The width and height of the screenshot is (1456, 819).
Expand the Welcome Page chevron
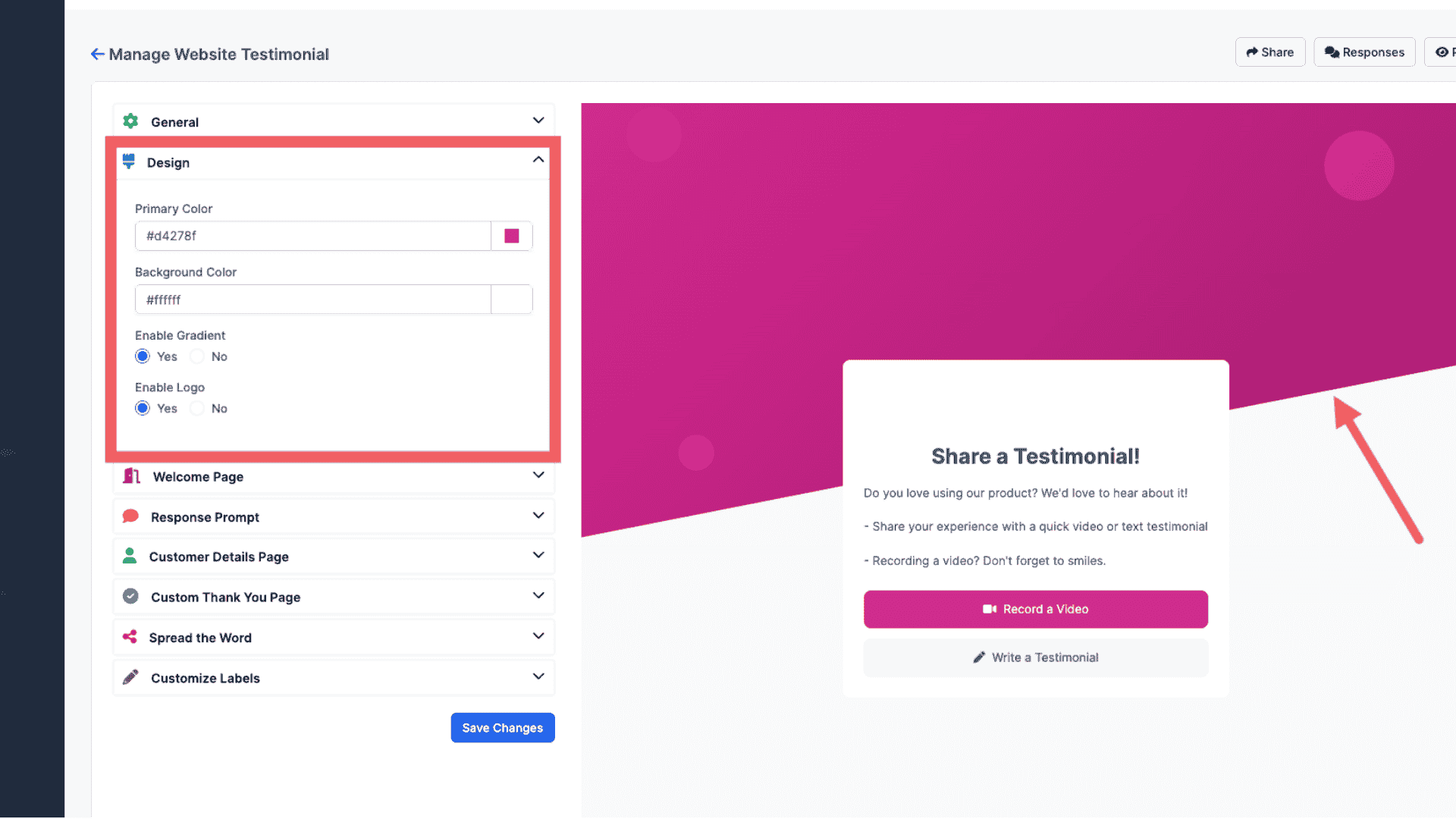tap(538, 475)
